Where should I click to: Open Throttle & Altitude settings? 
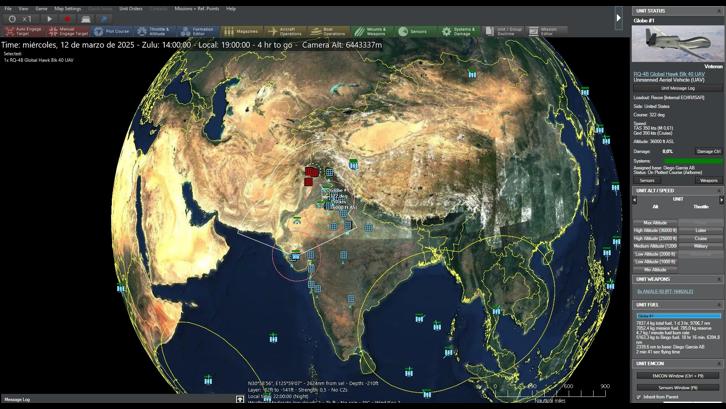(155, 31)
